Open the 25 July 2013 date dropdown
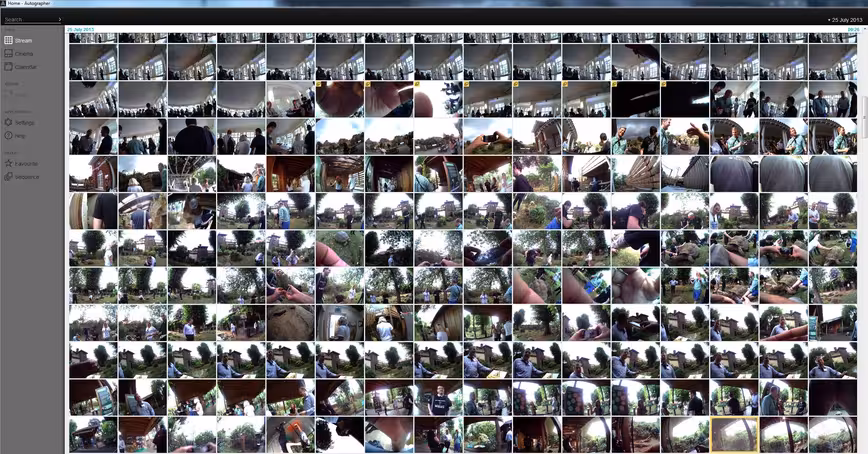Viewport: 868px width, 454px height. click(x=845, y=20)
